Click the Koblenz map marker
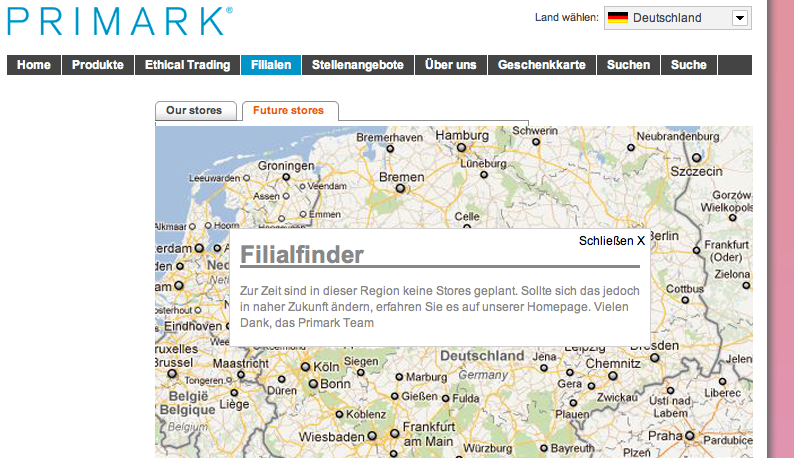This screenshot has width=794, height=458. 340,414
